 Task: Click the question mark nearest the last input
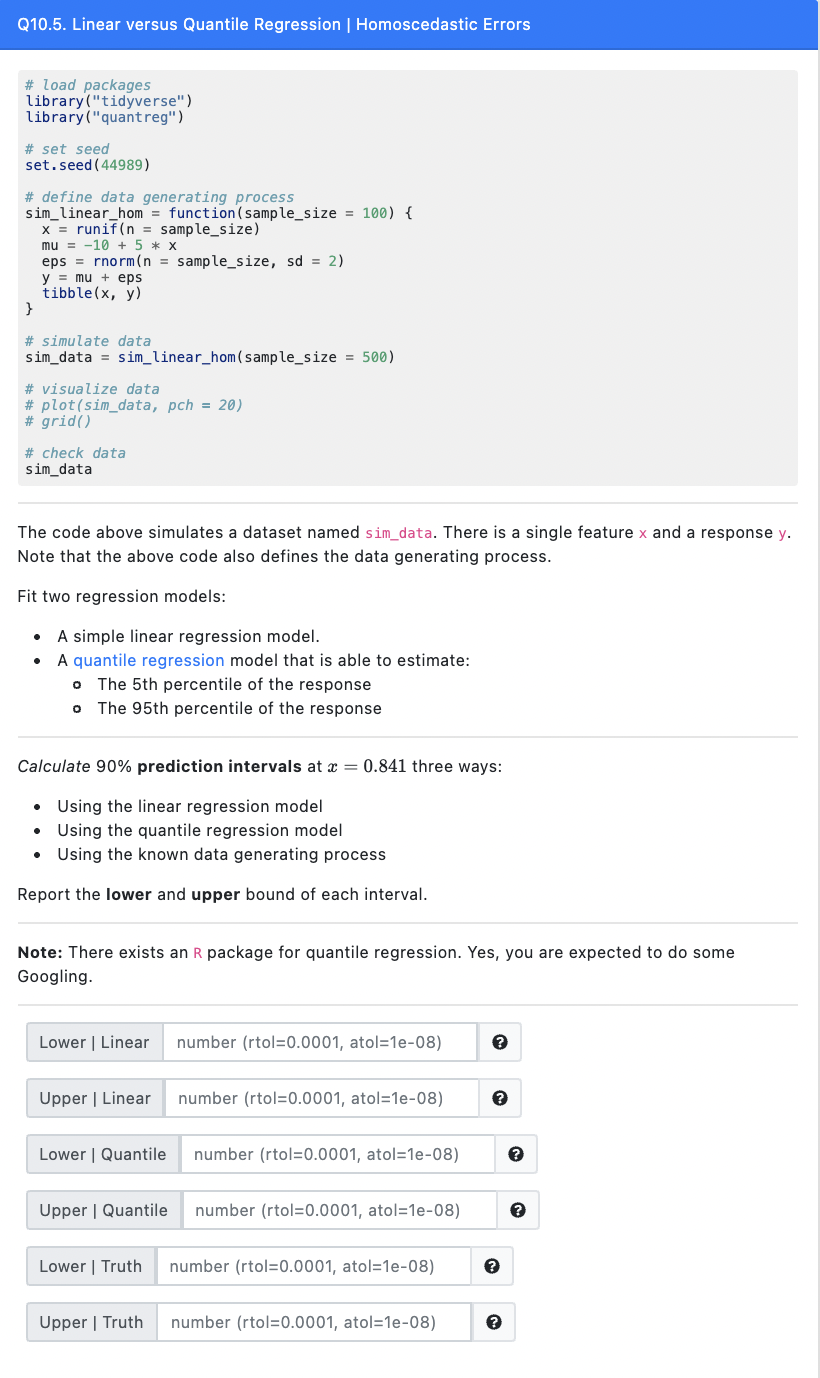494,1322
